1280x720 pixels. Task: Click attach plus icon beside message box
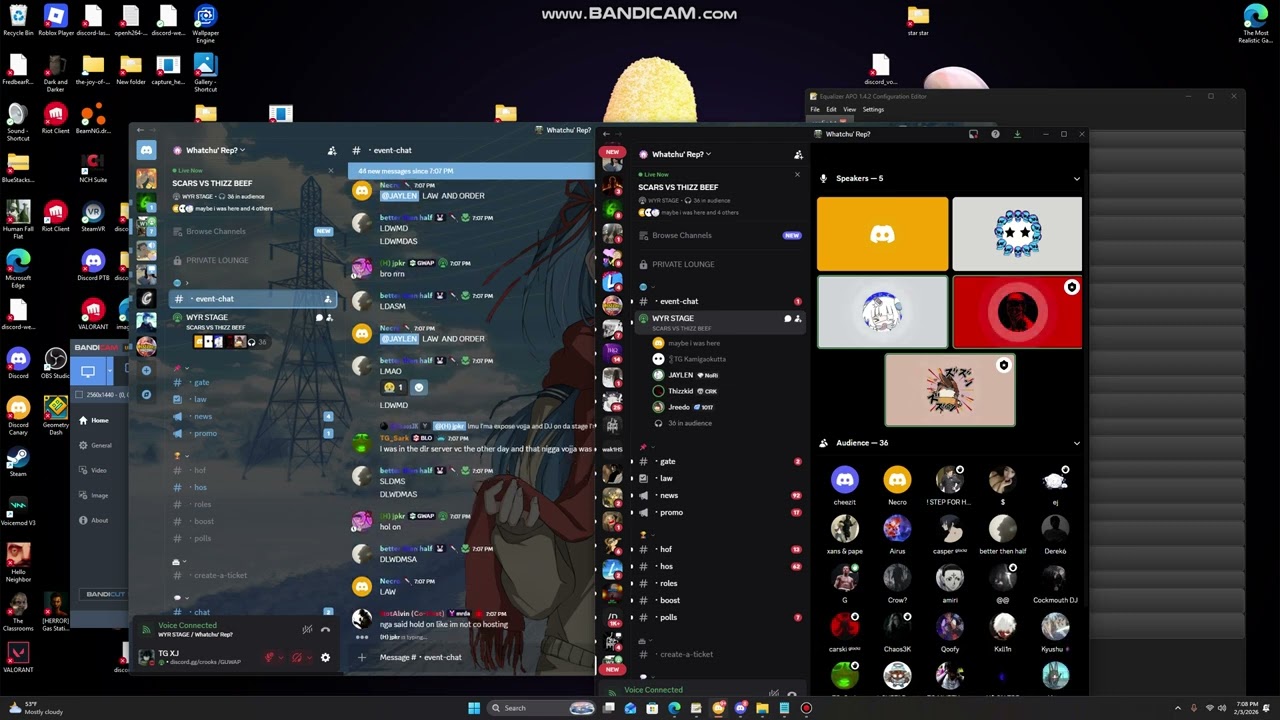362,657
